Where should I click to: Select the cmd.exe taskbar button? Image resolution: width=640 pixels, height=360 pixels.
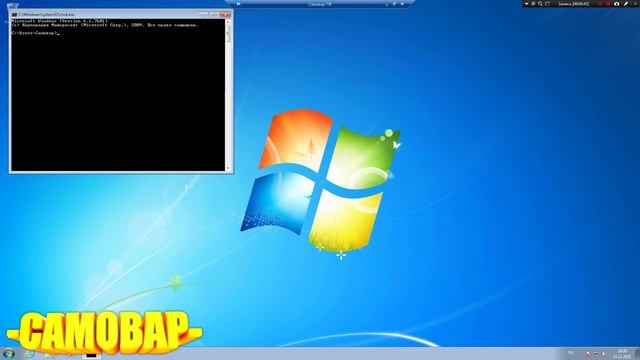coord(91,355)
